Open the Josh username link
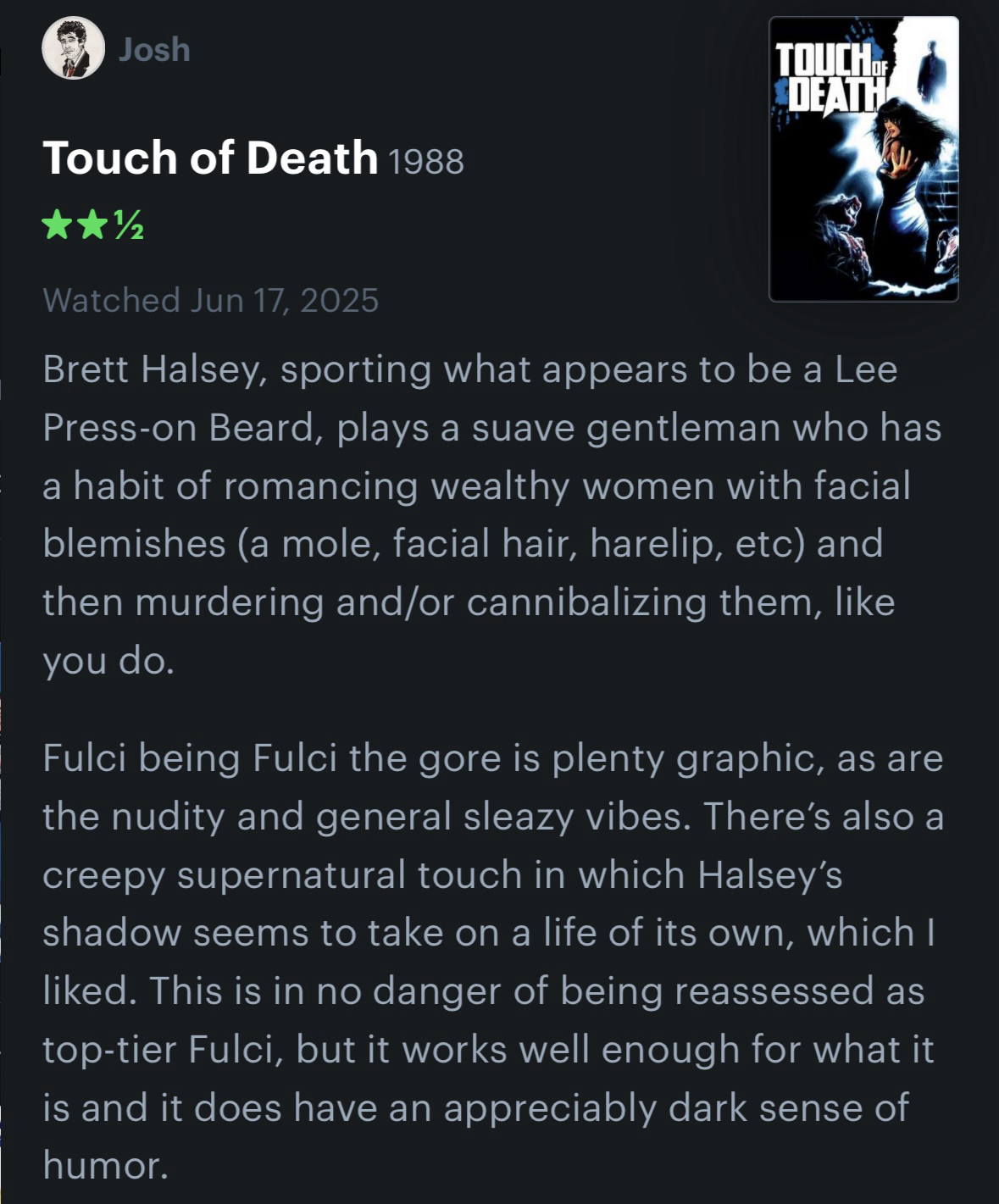The width and height of the screenshot is (999, 1204). (154, 49)
